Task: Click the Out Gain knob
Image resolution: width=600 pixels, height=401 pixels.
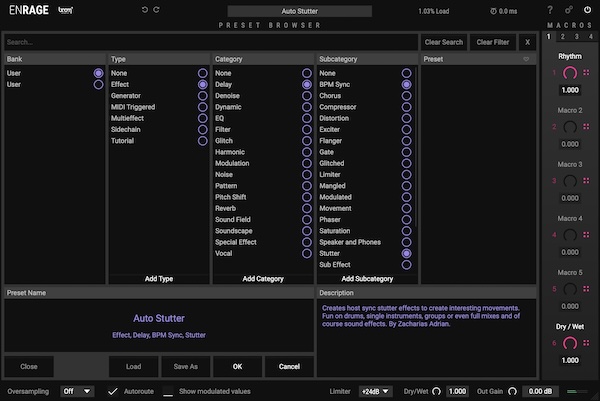Action: (512, 391)
